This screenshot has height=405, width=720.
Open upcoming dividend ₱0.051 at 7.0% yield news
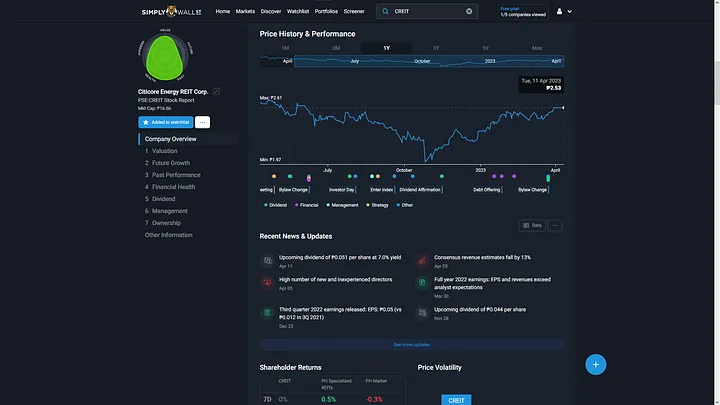point(340,258)
